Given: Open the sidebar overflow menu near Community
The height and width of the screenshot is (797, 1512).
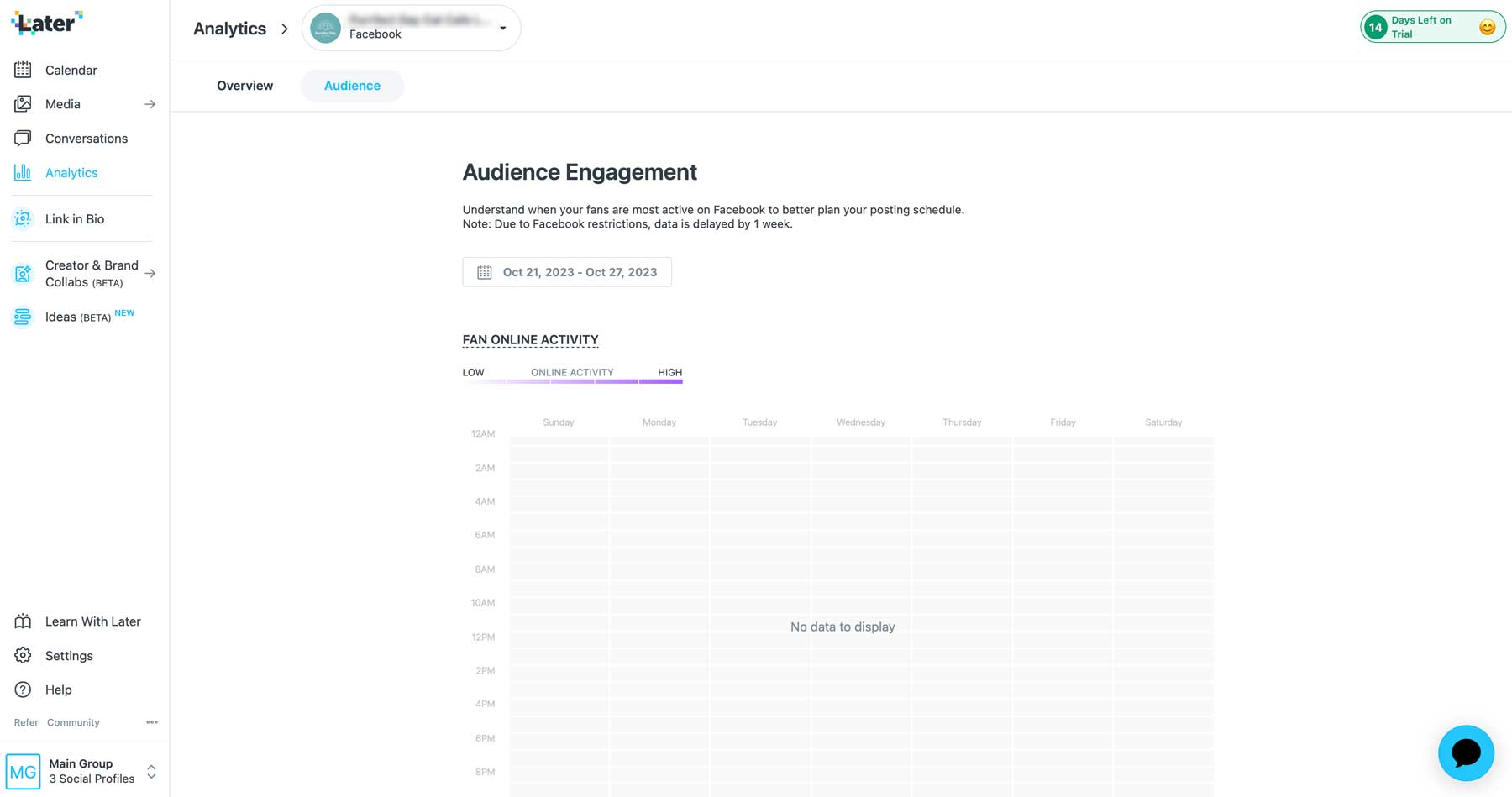Looking at the screenshot, I should 152,721.
